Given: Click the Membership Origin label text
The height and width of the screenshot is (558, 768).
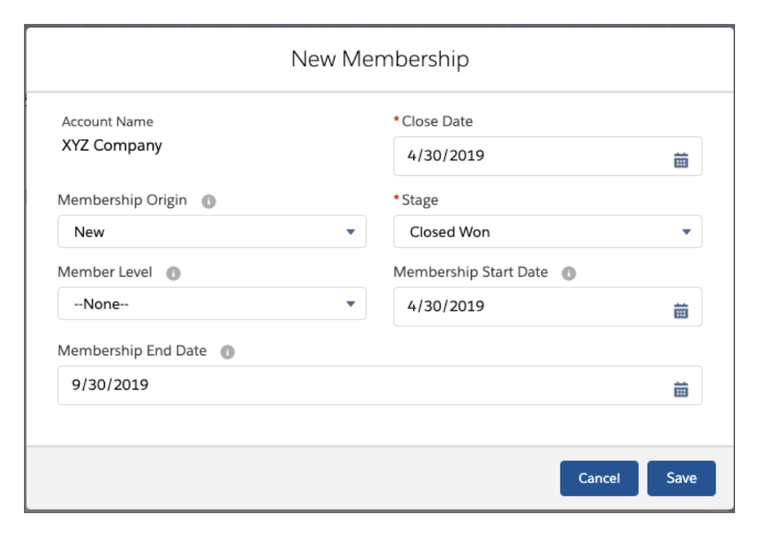Looking at the screenshot, I should point(122,200).
